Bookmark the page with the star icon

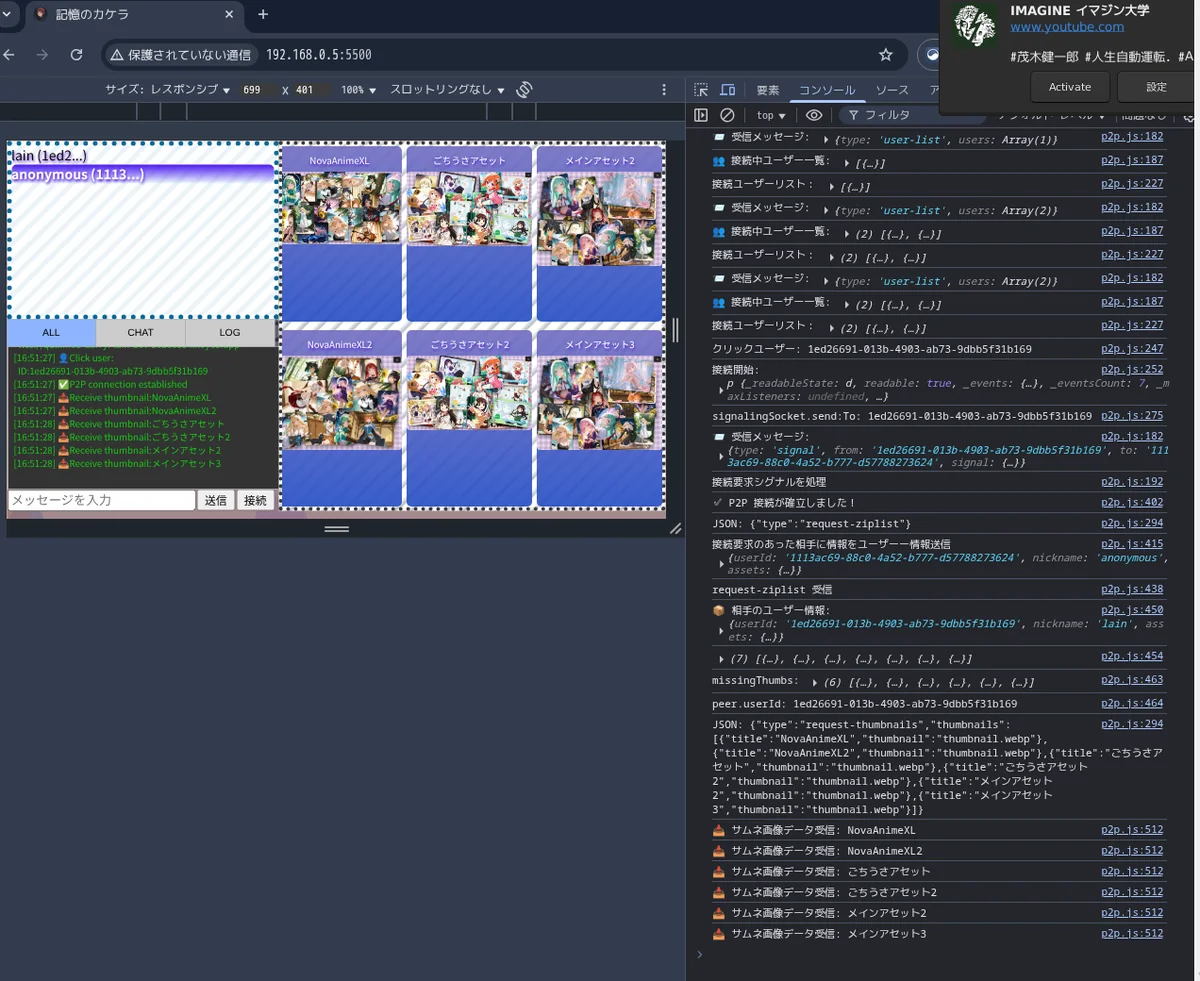click(885, 55)
